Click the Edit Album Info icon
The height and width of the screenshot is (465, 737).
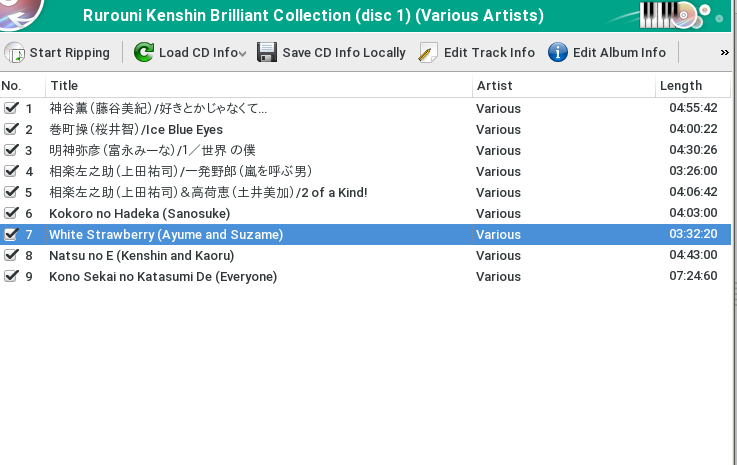(558, 52)
